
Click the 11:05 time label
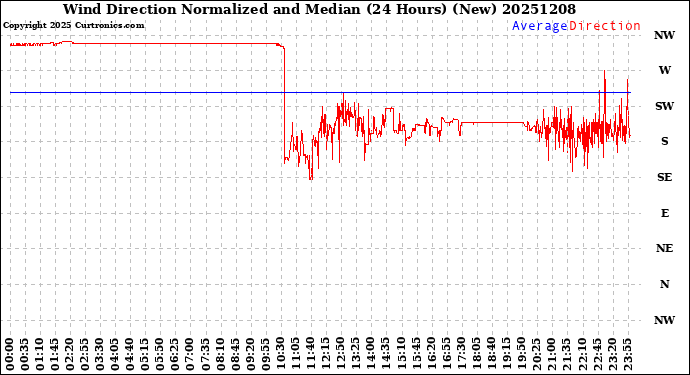295,355
